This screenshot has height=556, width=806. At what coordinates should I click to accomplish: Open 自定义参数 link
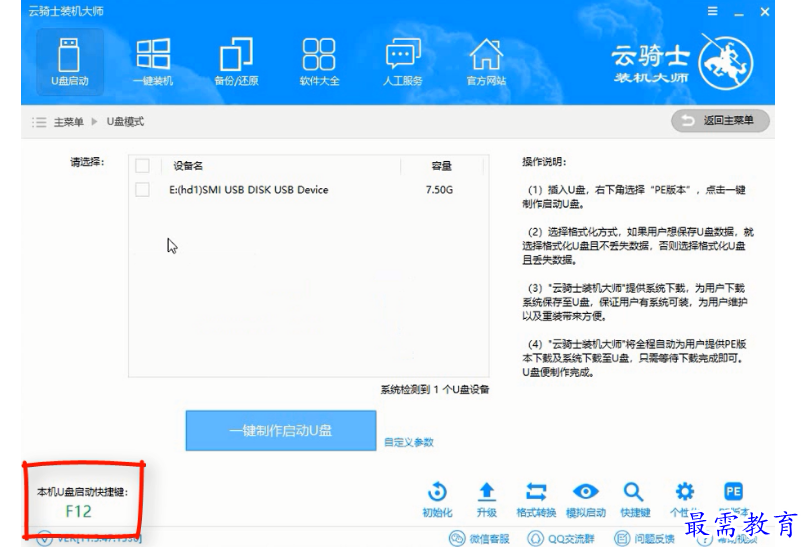click(x=409, y=442)
